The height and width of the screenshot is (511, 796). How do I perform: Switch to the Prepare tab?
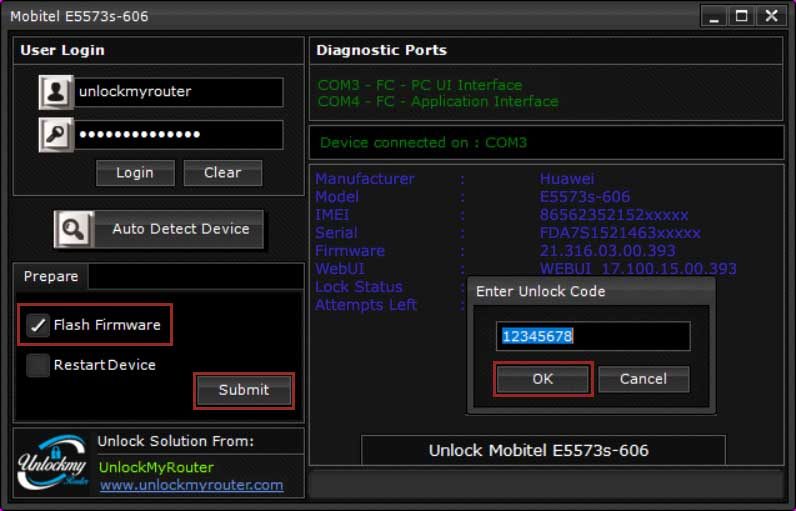[51, 277]
